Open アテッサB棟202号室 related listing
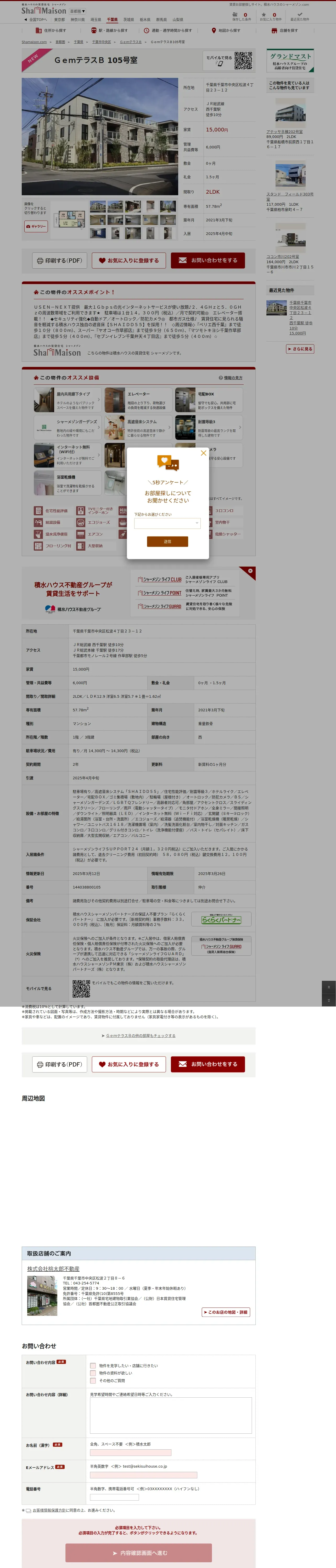This screenshot has height=1568, width=336. coord(284,131)
